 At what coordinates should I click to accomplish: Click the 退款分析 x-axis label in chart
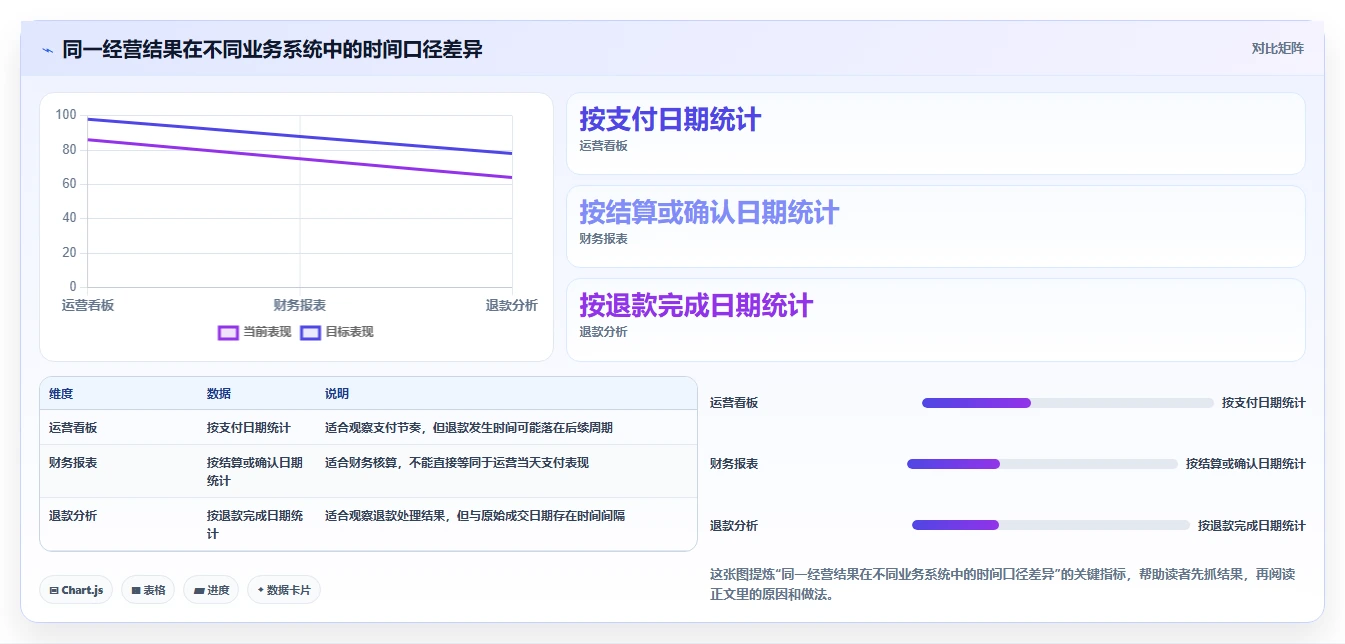pos(512,306)
